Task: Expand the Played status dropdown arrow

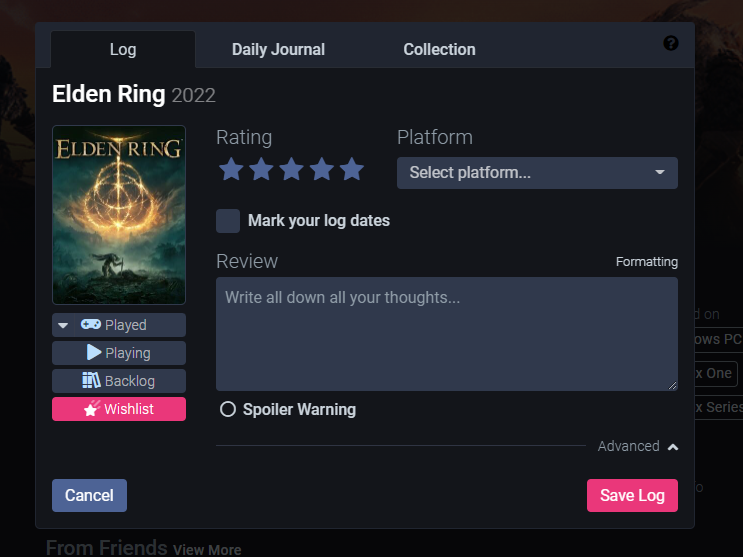Action: 63,325
